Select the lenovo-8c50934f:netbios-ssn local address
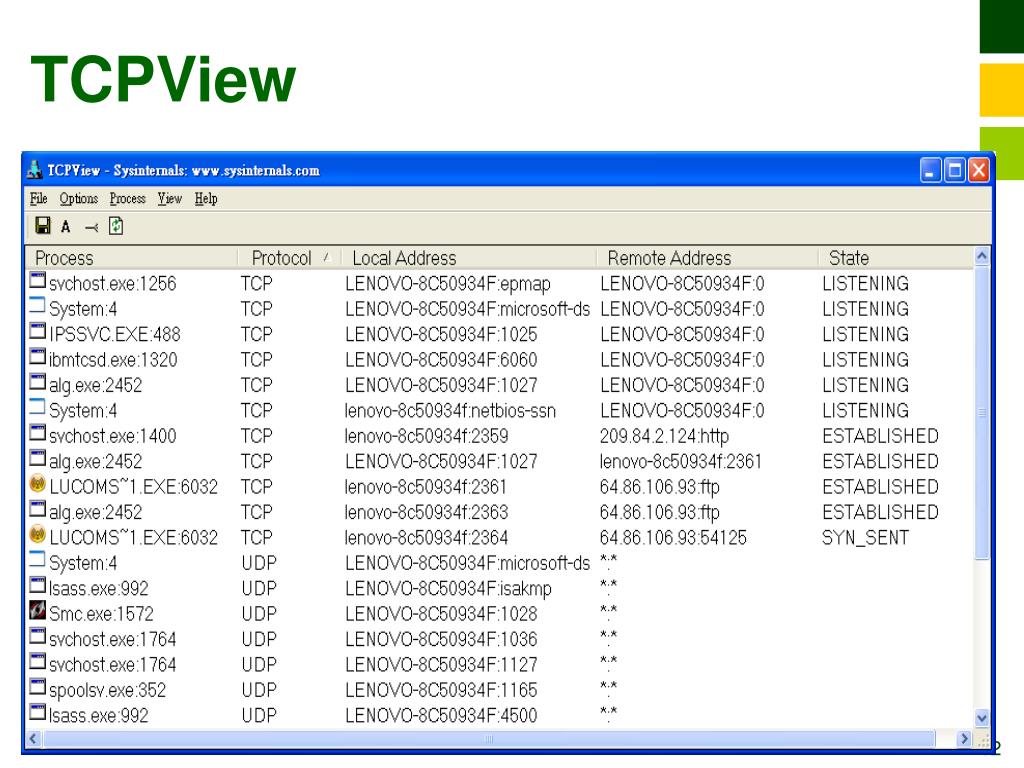The width and height of the screenshot is (1024, 768). (451, 411)
